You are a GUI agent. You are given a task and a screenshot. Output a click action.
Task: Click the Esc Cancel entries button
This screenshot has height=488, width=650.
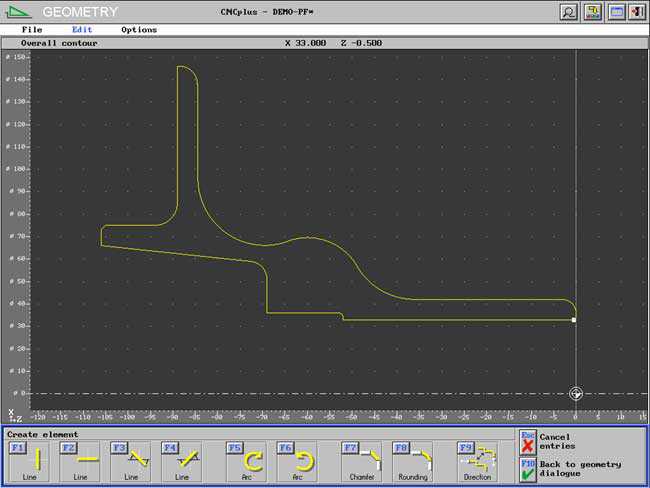pos(528,442)
